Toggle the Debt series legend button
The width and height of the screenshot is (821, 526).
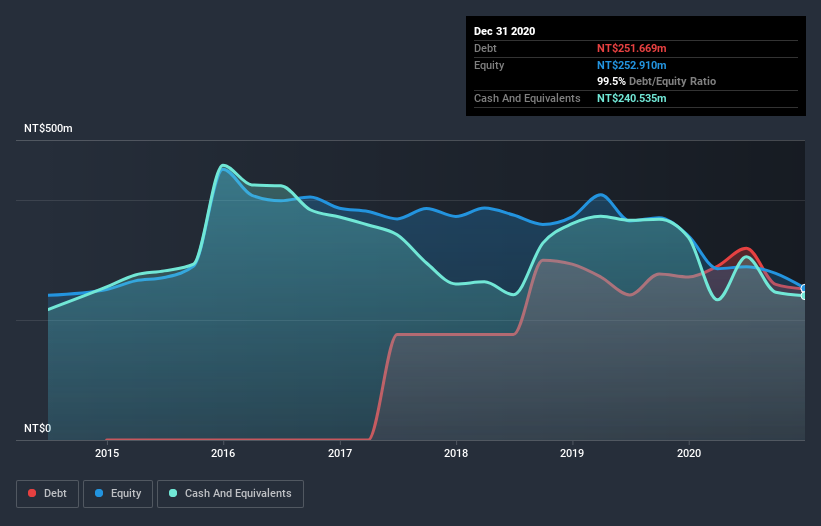[x=48, y=494]
